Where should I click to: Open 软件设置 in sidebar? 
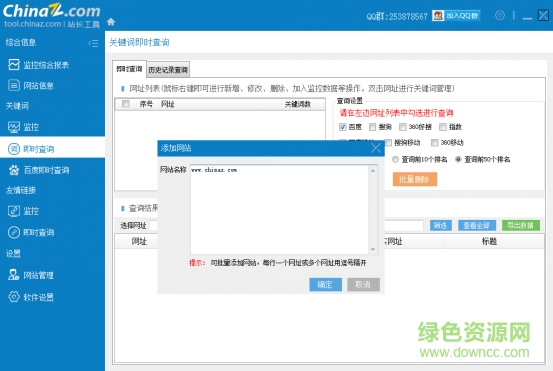pyautogui.click(x=31, y=297)
